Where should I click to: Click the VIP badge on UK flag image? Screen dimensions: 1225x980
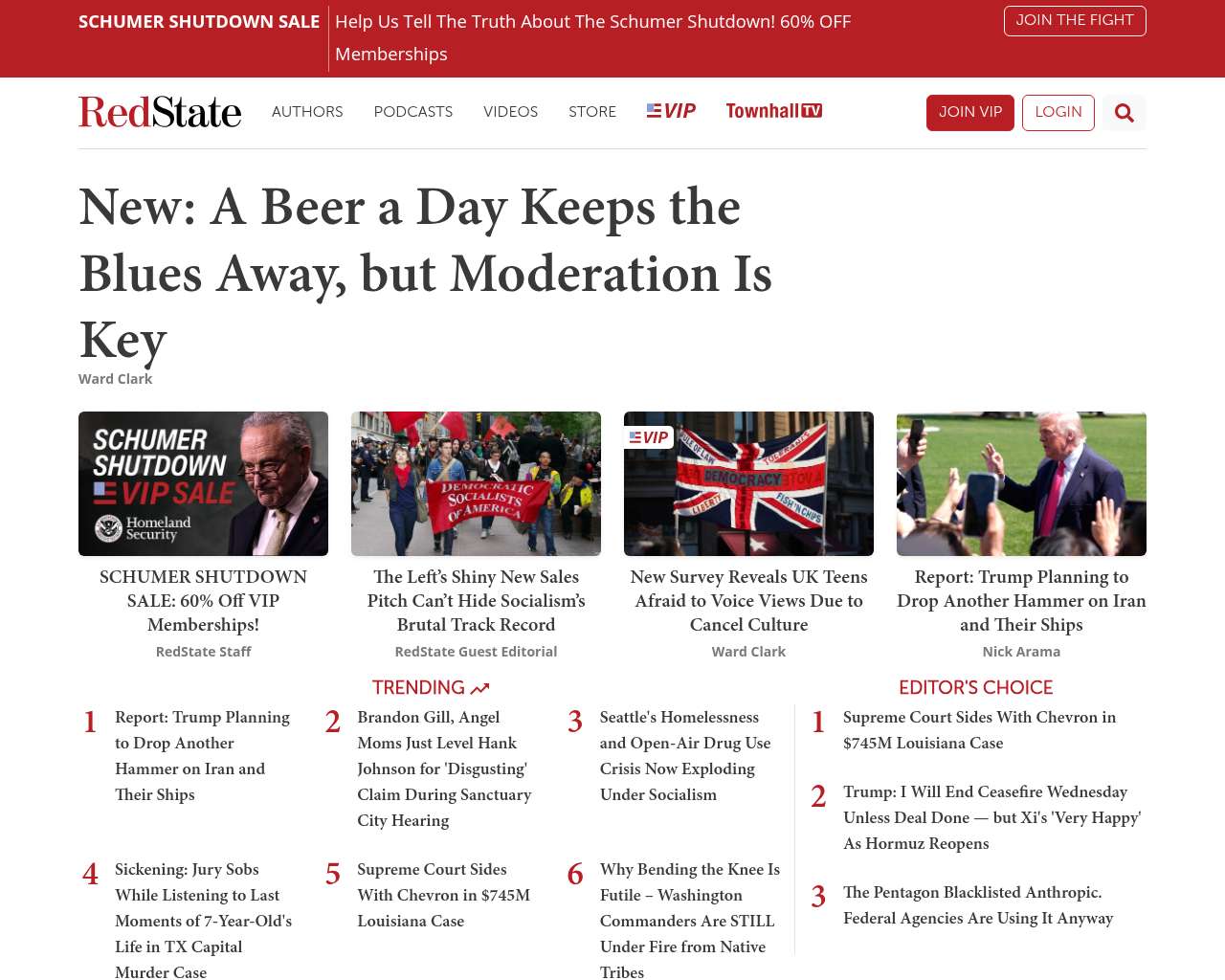(650, 437)
